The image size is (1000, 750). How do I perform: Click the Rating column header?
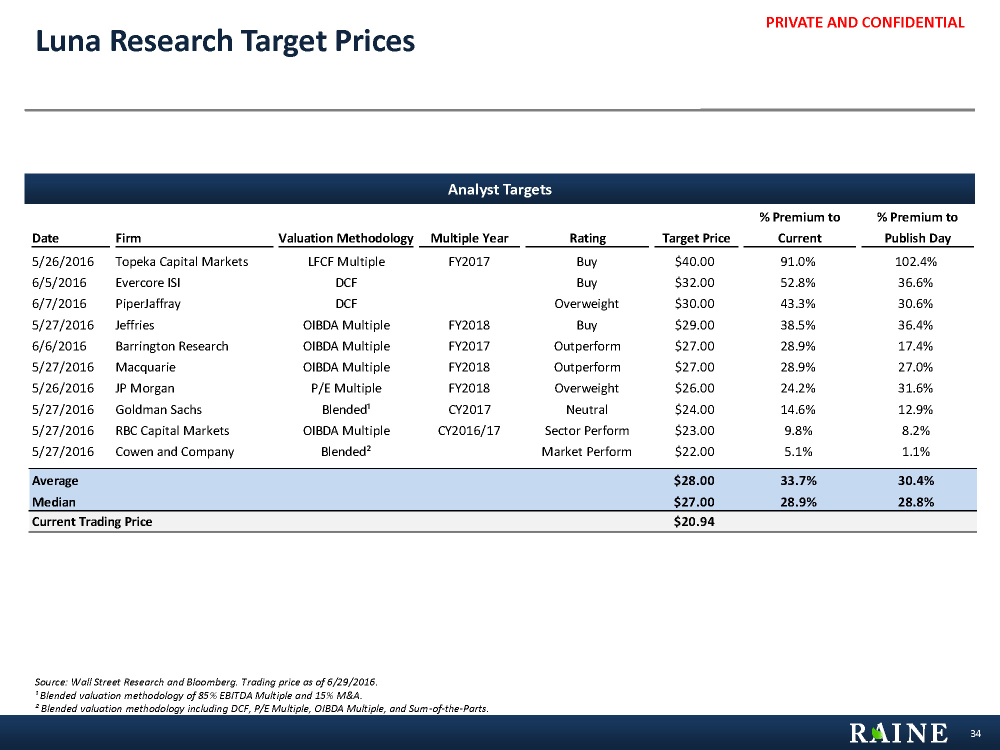(587, 238)
